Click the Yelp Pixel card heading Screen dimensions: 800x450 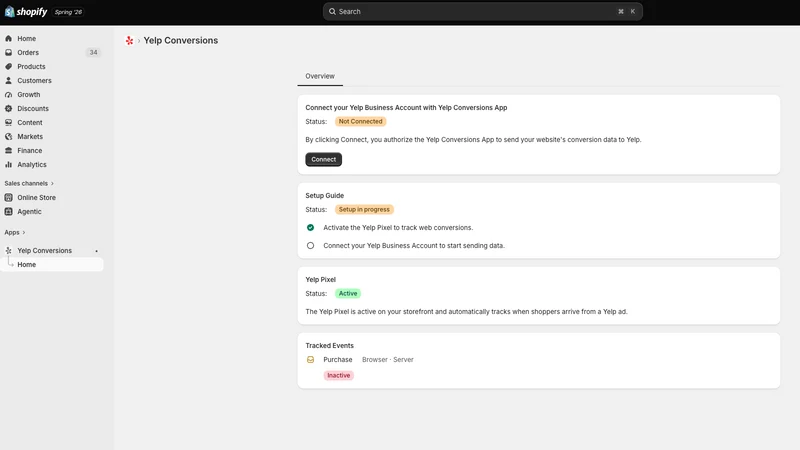(320, 280)
